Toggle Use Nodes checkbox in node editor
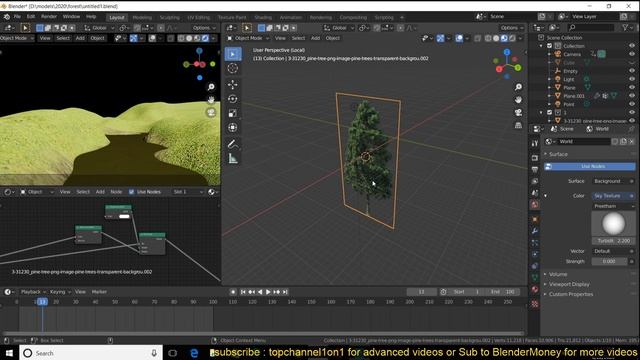Image resolution: width=640 pixels, height=360 pixels. click(x=131, y=192)
